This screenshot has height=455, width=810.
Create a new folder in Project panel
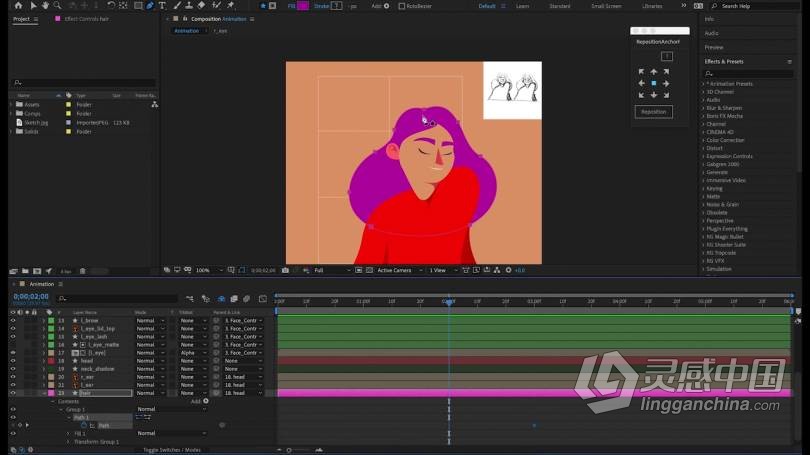[x=25, y=271]
